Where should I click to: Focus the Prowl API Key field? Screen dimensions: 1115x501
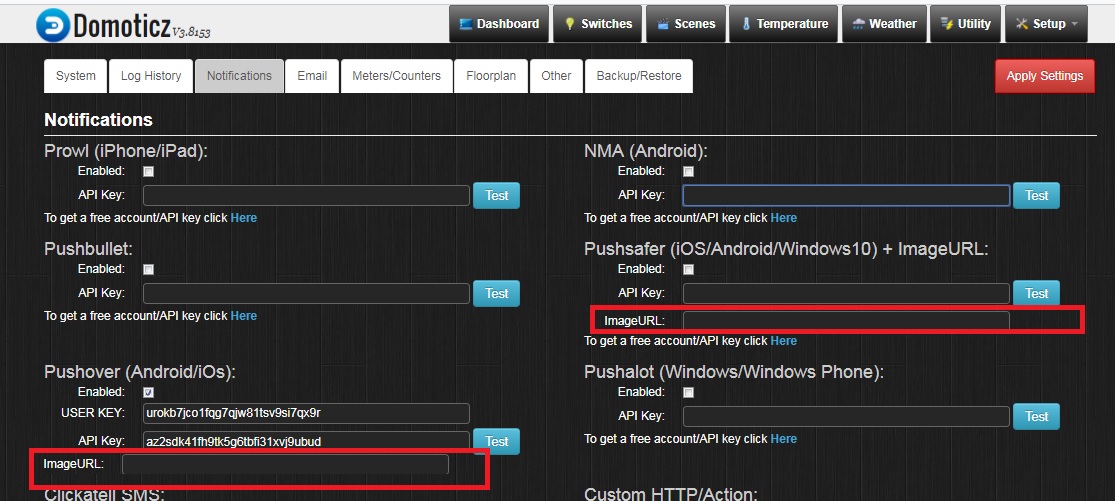click(306, 195)
